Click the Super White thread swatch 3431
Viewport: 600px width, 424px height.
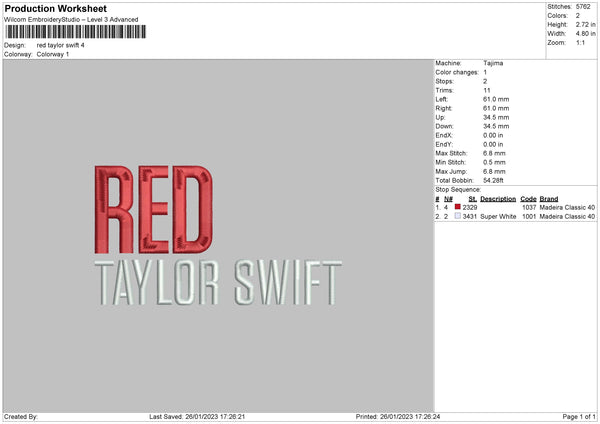[x=458, y=216]
